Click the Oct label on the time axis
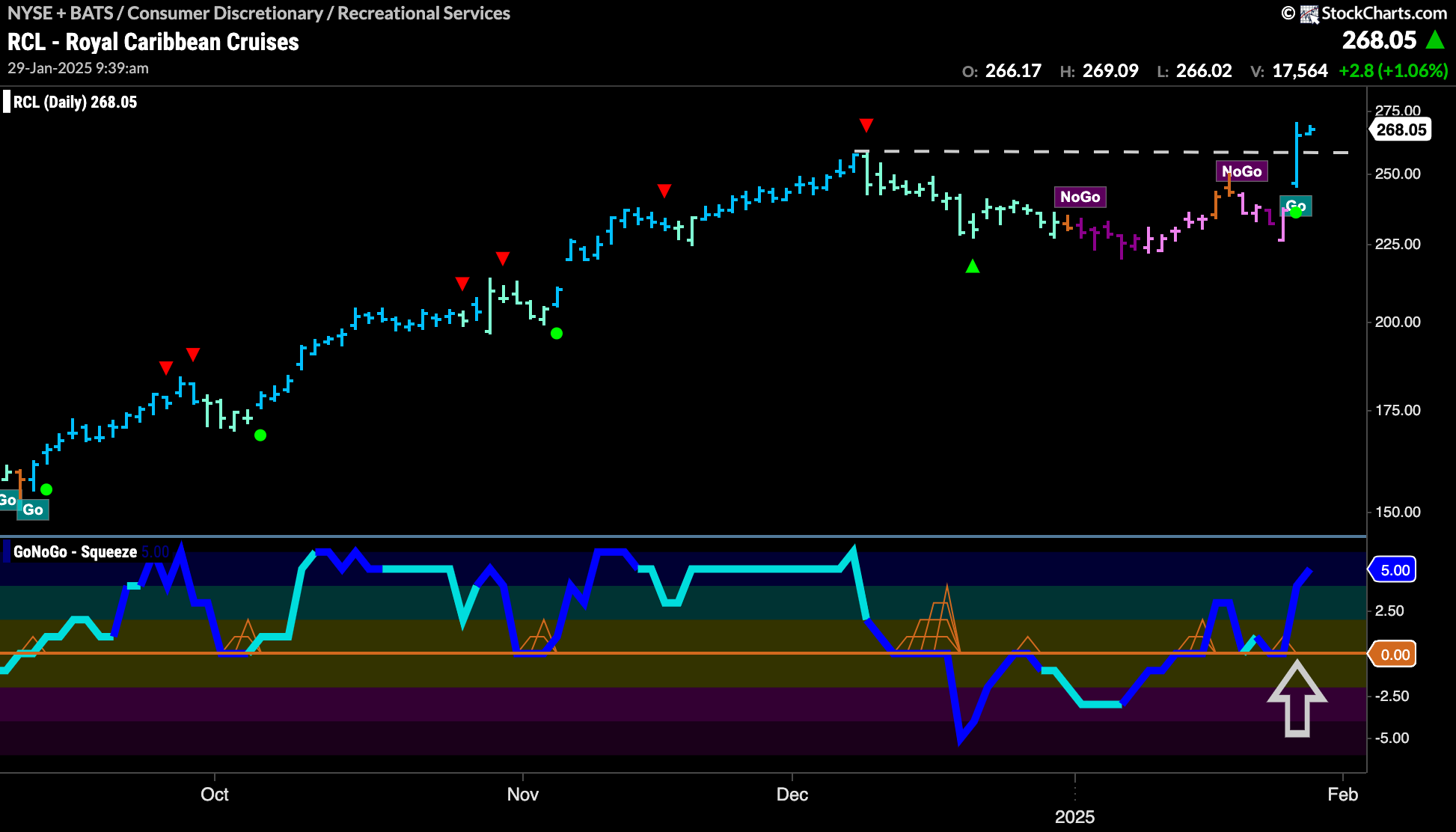 (x=215, y=795)
